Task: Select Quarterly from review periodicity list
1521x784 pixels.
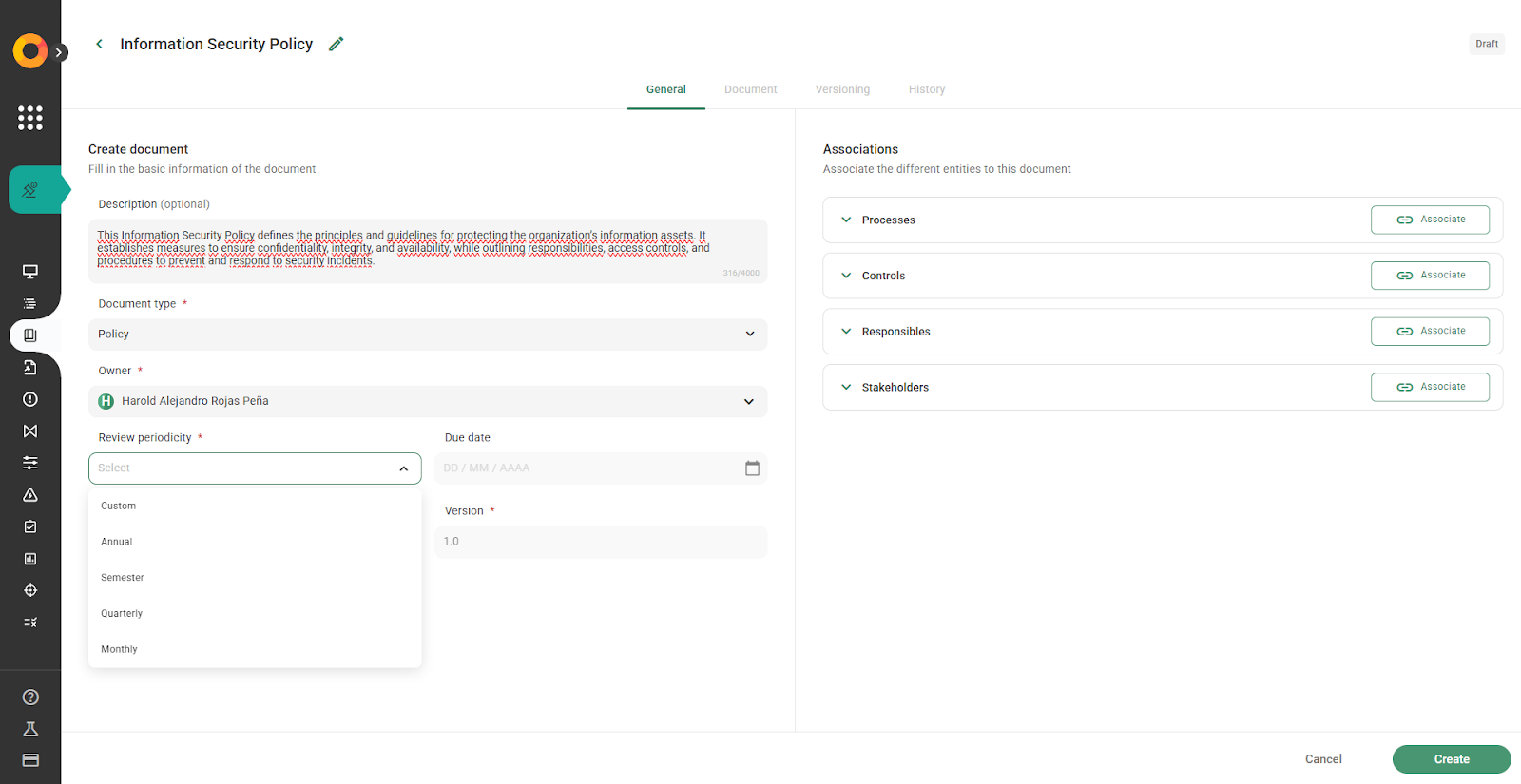Action: [122, 614]
